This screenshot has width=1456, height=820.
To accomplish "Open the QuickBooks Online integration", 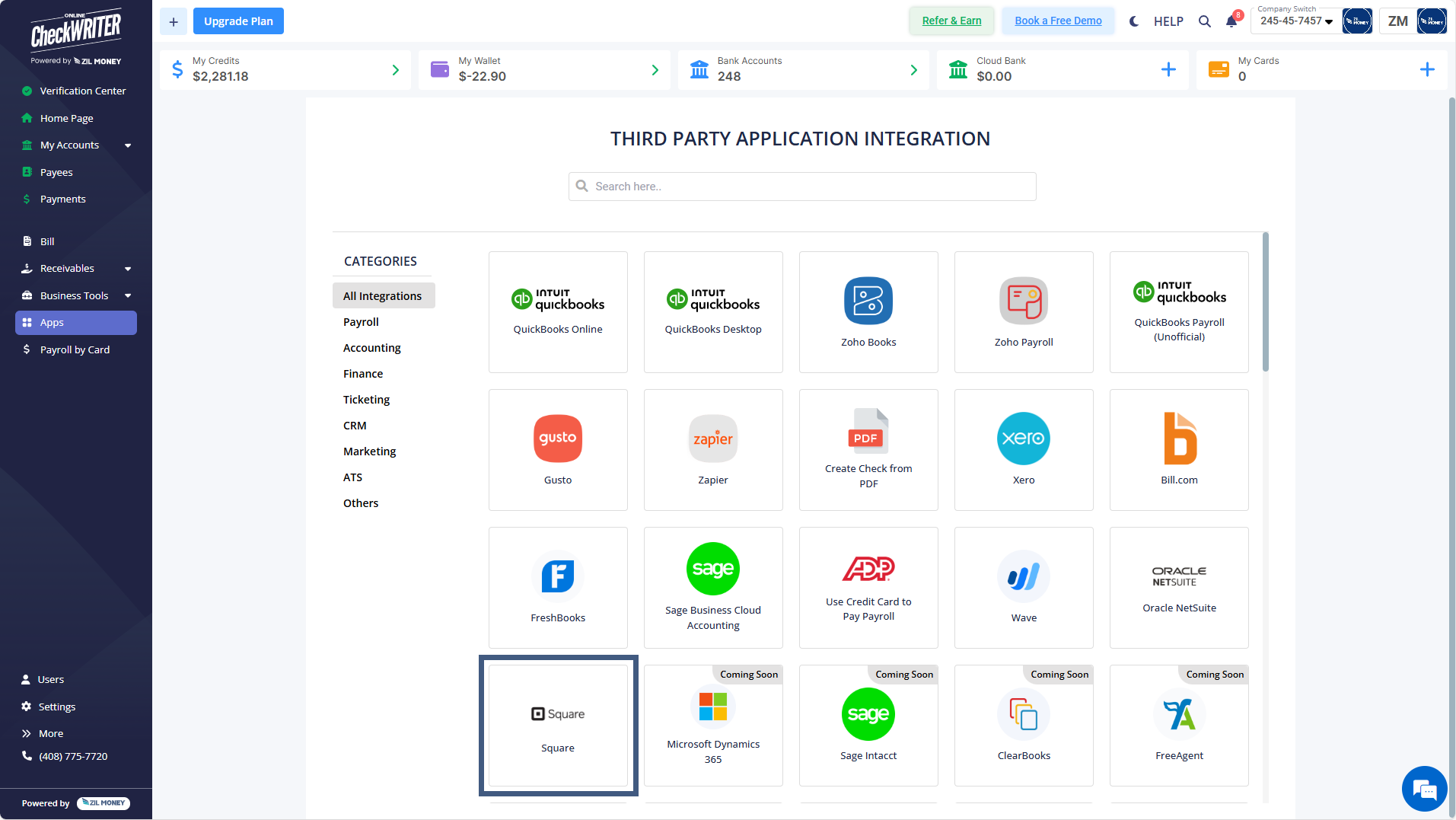I will (x=558, y=311).
